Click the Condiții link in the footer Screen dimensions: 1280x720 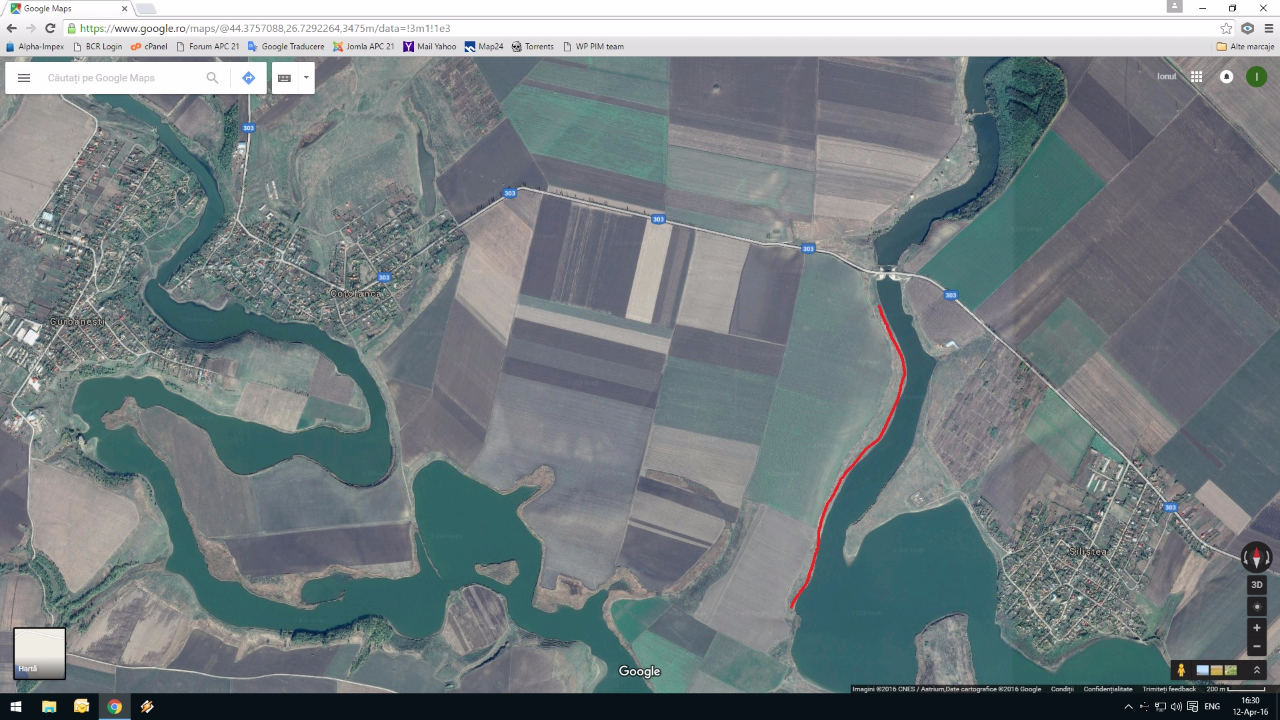(1062, 689)
